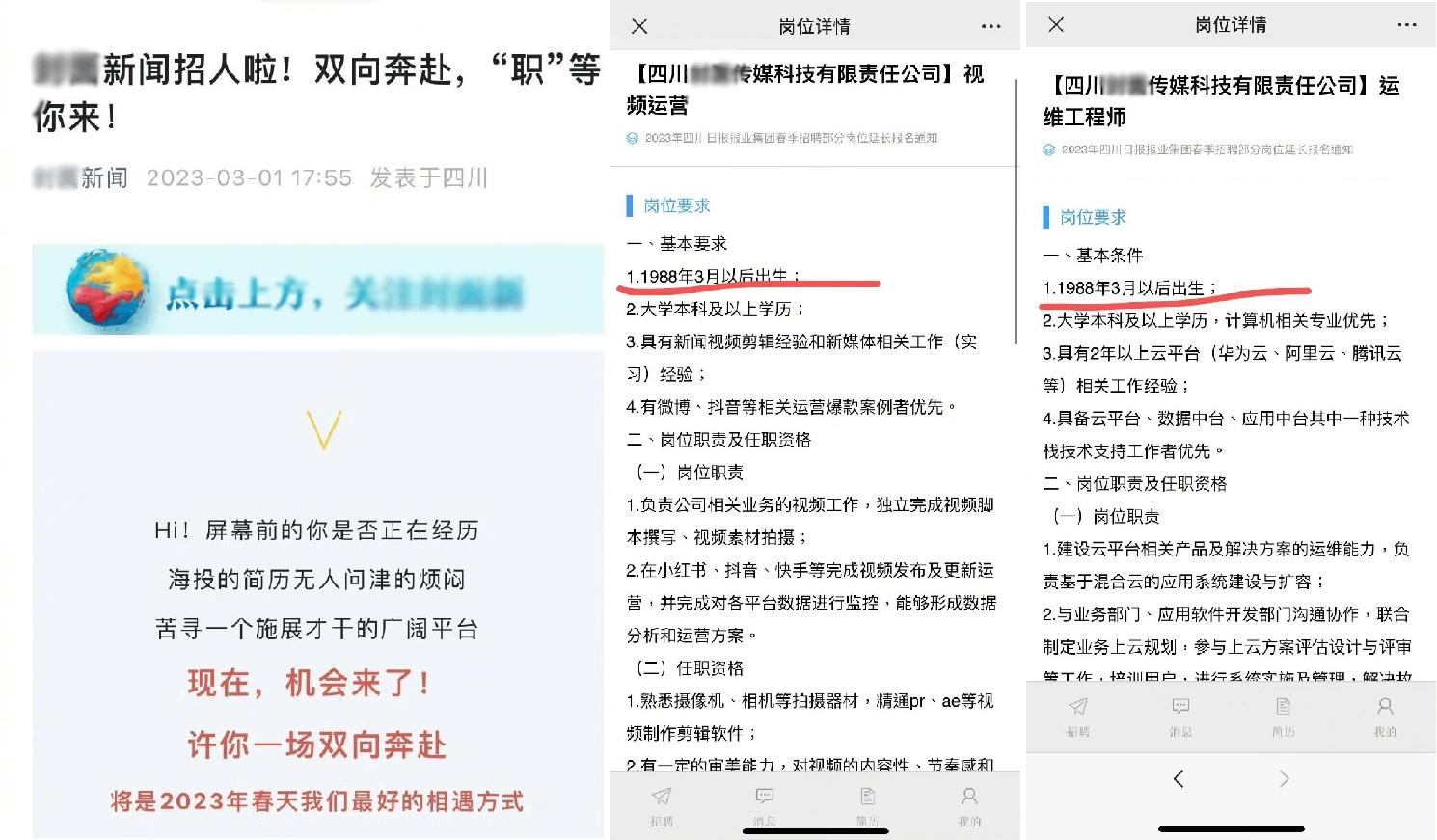Open more options in right panel
The width and height of the screenshot is (1437, 840).
click(1407, 24)
